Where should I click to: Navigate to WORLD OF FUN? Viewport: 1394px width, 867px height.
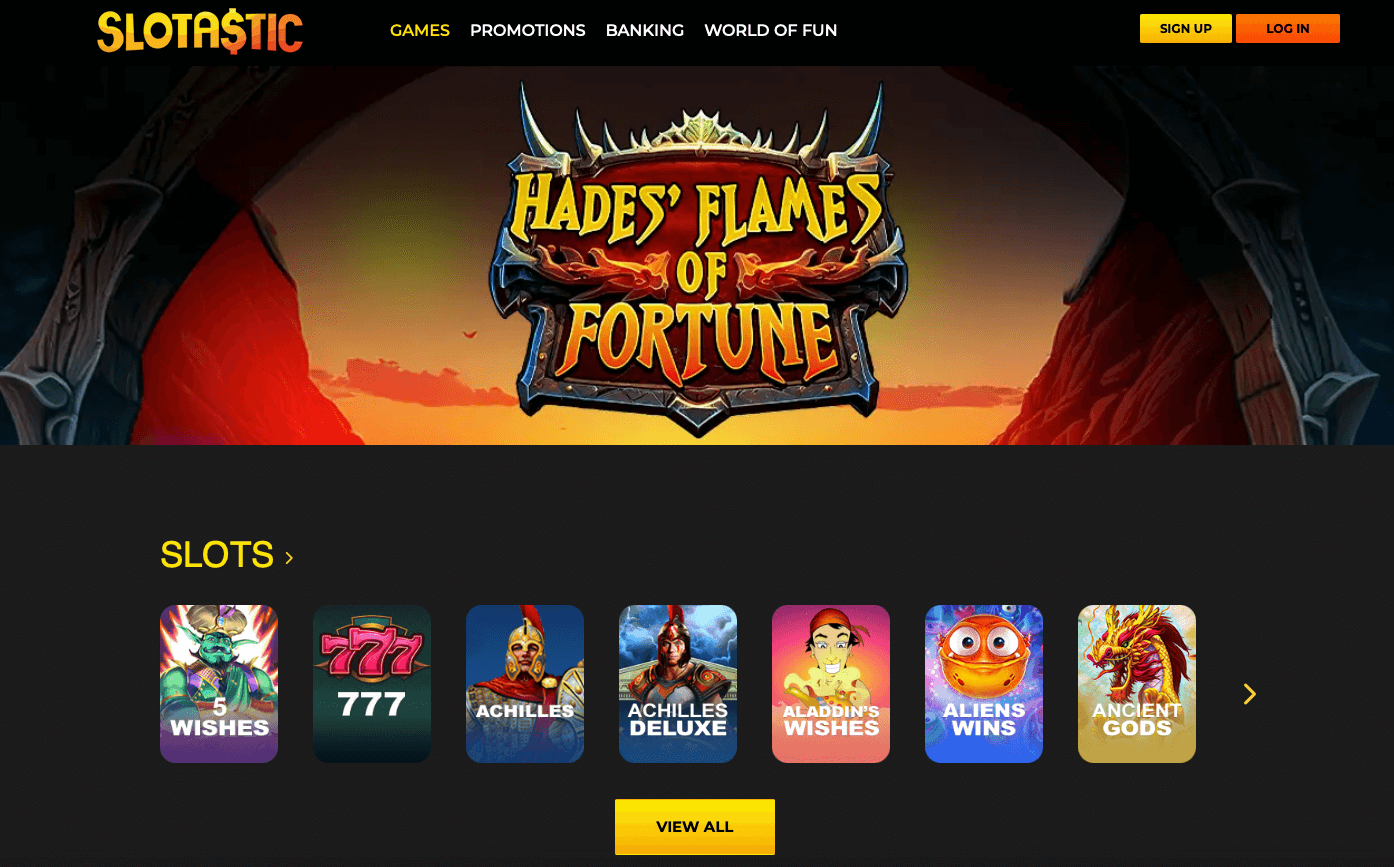771,30
